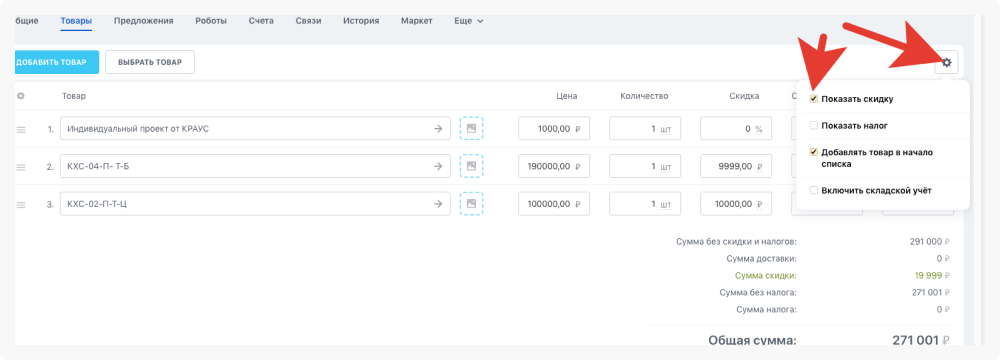Edit product name КХС-04-П- Т-Б
The image size is (1000, 360).
(255, 166)
